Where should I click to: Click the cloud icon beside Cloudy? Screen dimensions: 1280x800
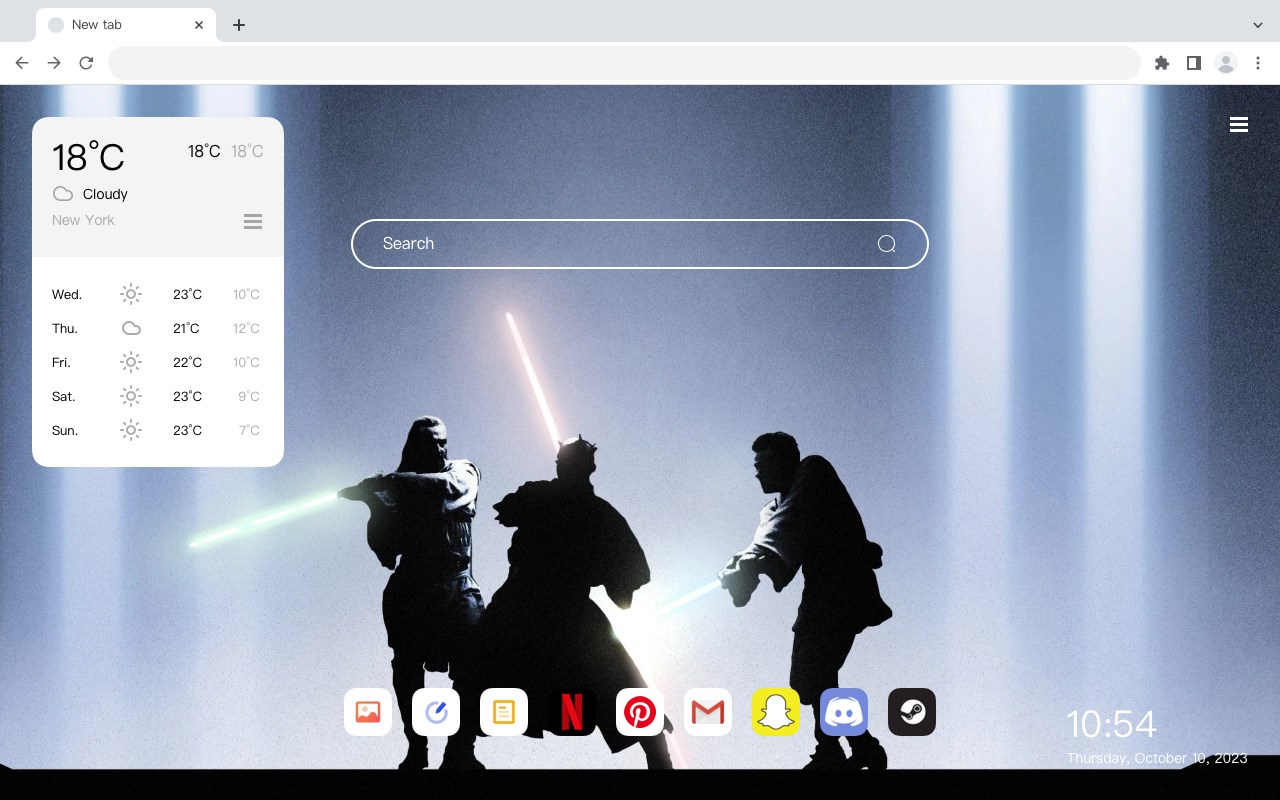63,194
